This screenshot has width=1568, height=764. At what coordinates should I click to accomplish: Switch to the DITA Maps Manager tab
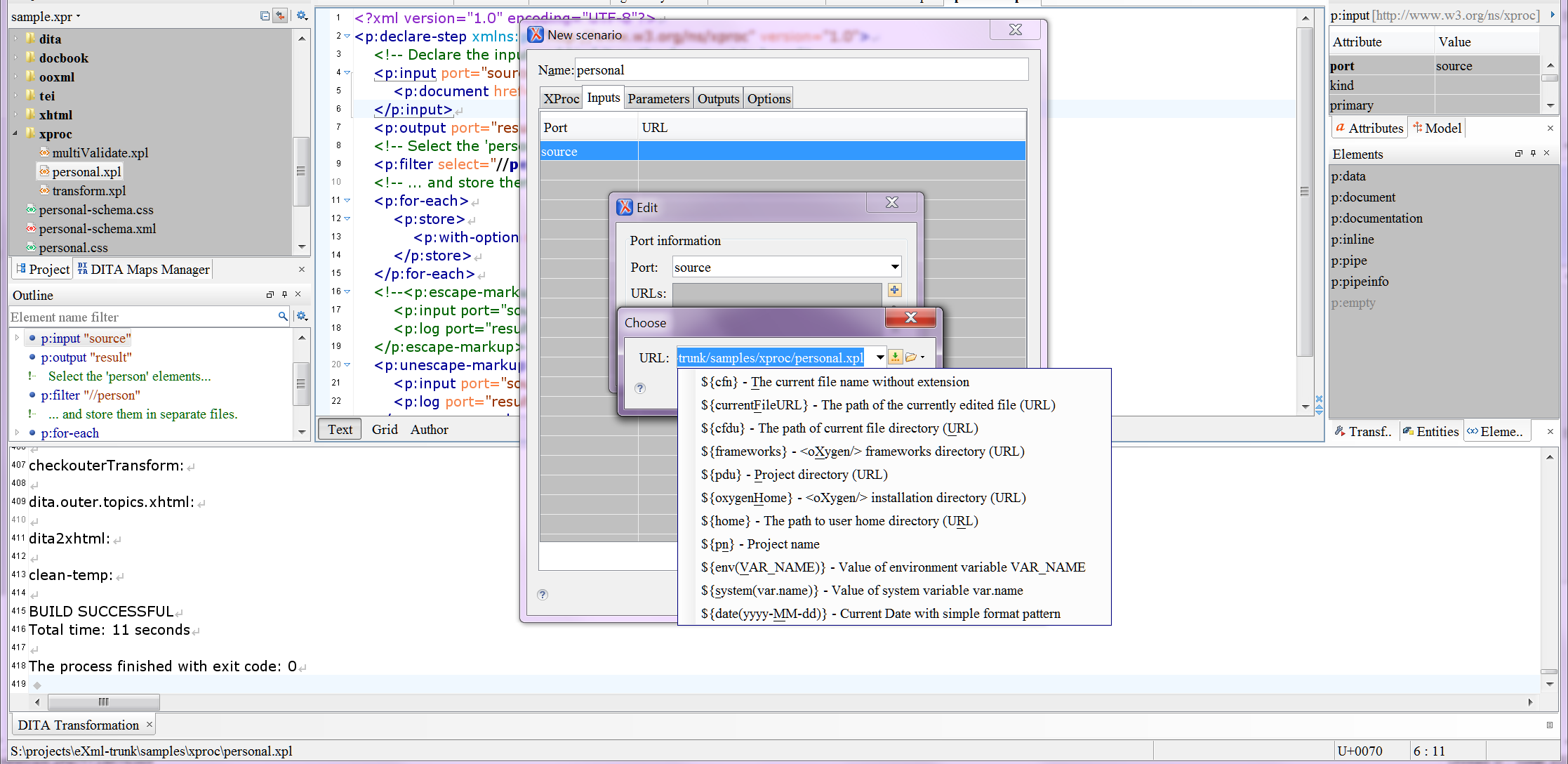143,270
